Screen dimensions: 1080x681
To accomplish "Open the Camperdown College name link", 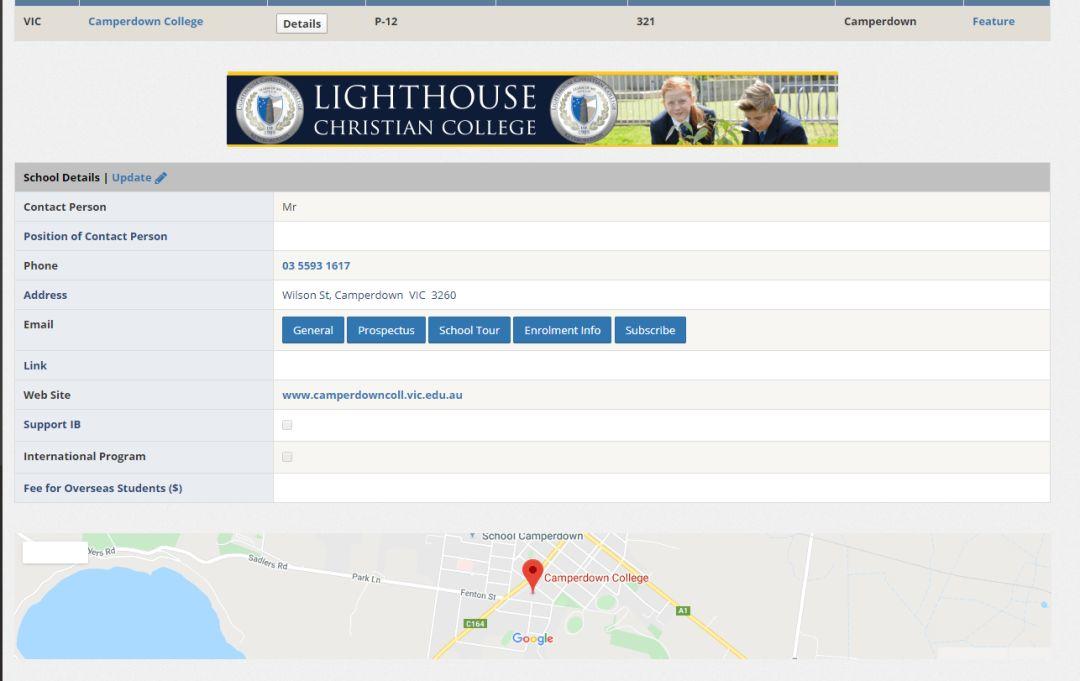I will 145,21.
